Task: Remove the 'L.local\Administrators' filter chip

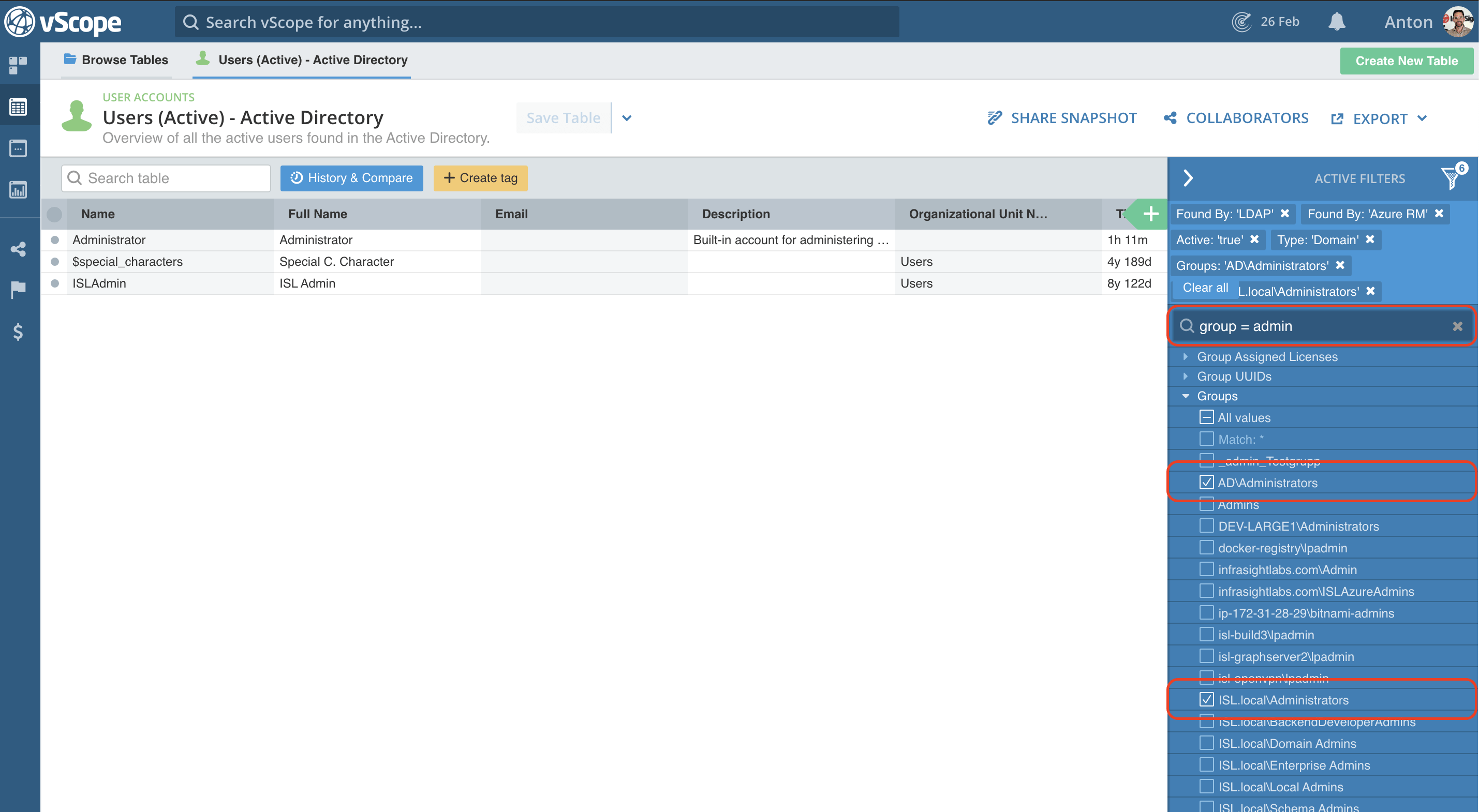Action: click(x=1370, y=291)
